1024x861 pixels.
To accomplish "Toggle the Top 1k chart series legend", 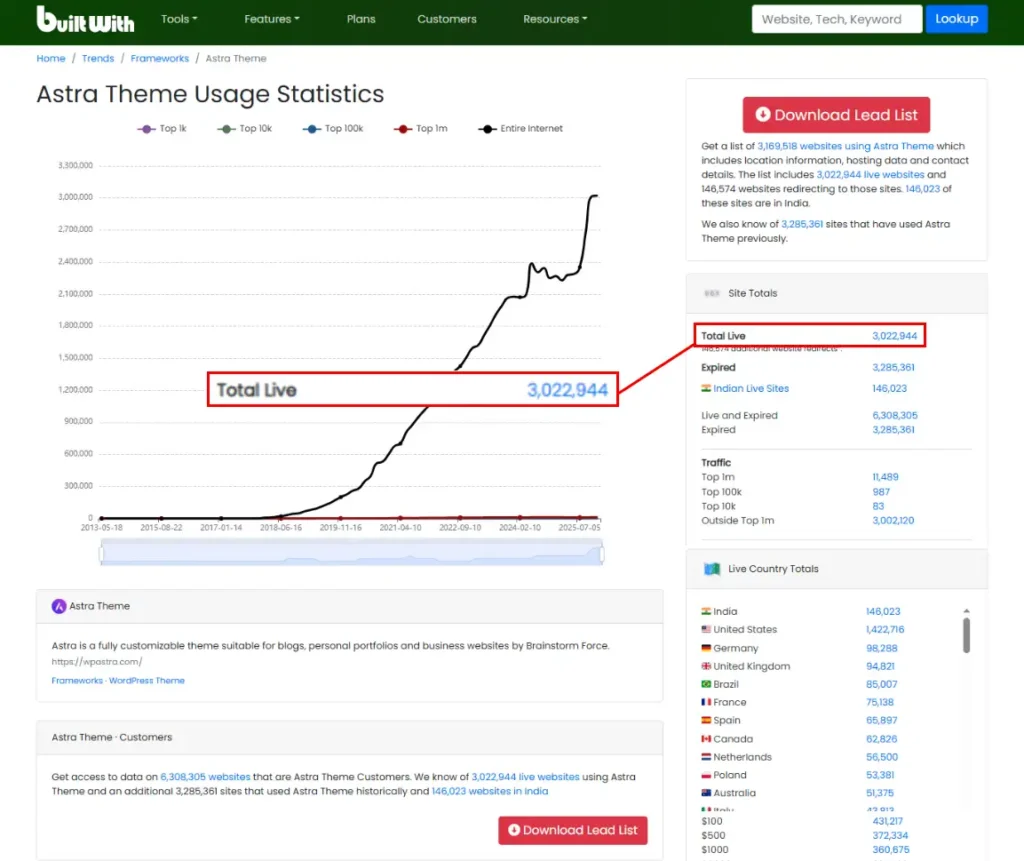I will (161, 129).
